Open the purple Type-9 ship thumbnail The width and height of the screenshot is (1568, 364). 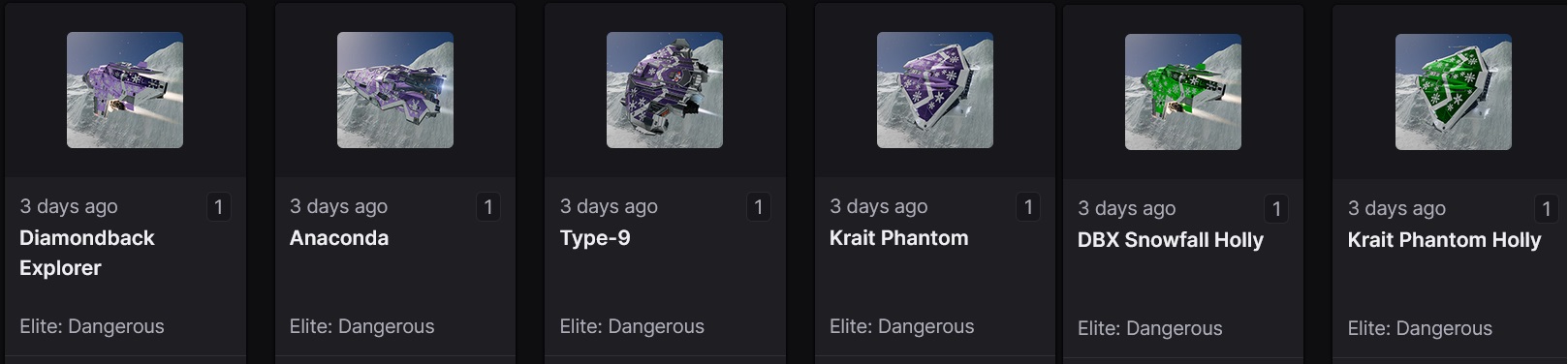[x=665, y=90]
